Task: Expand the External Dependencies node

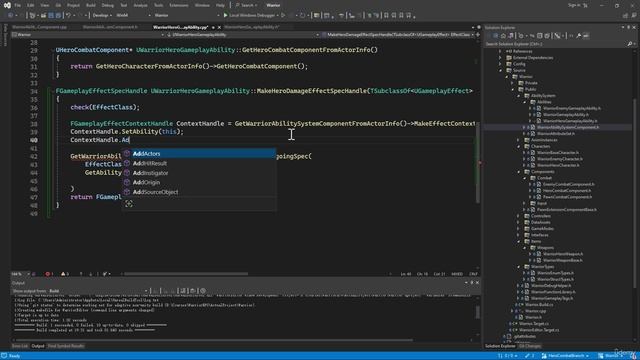Action: 500,58
